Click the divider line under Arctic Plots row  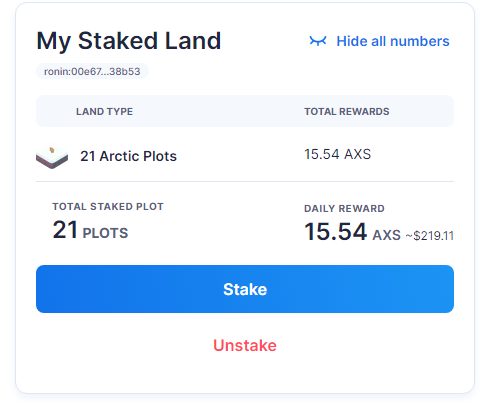coord(245,182)
